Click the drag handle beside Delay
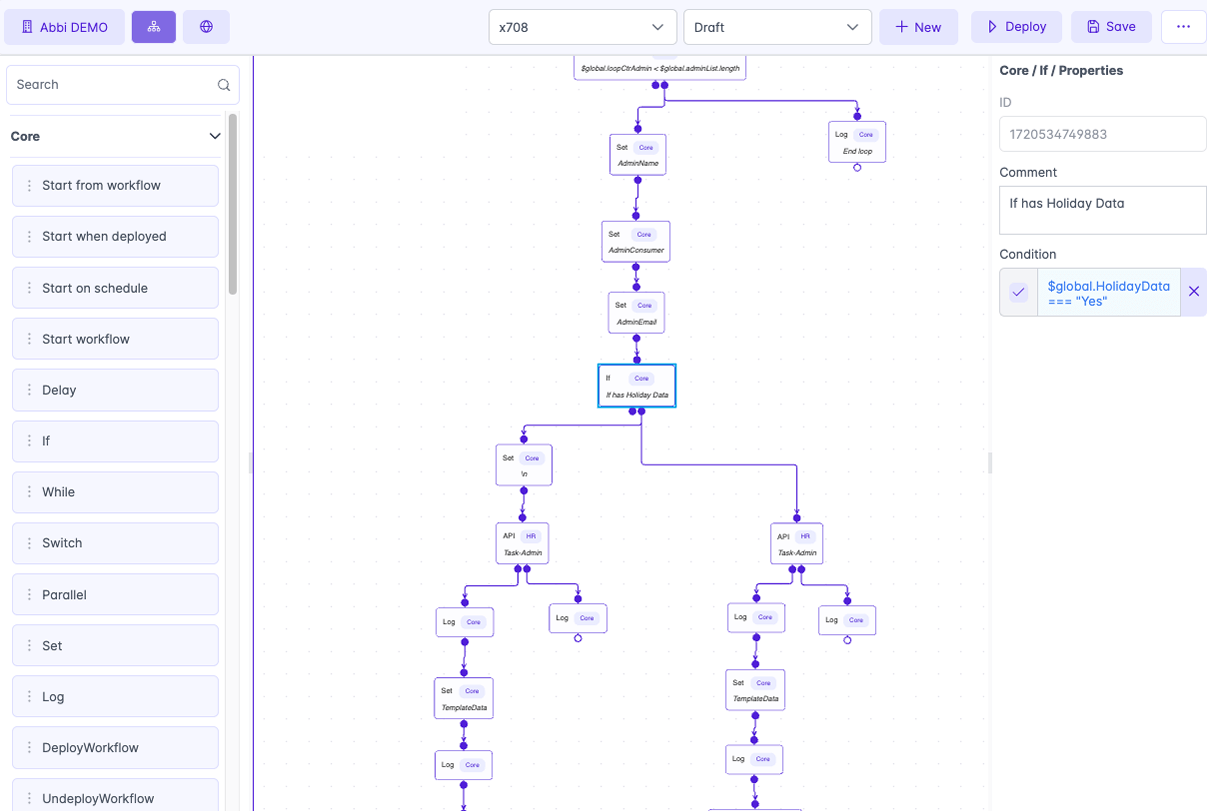Screen dimensions: 1207x811 click(29, 390)
